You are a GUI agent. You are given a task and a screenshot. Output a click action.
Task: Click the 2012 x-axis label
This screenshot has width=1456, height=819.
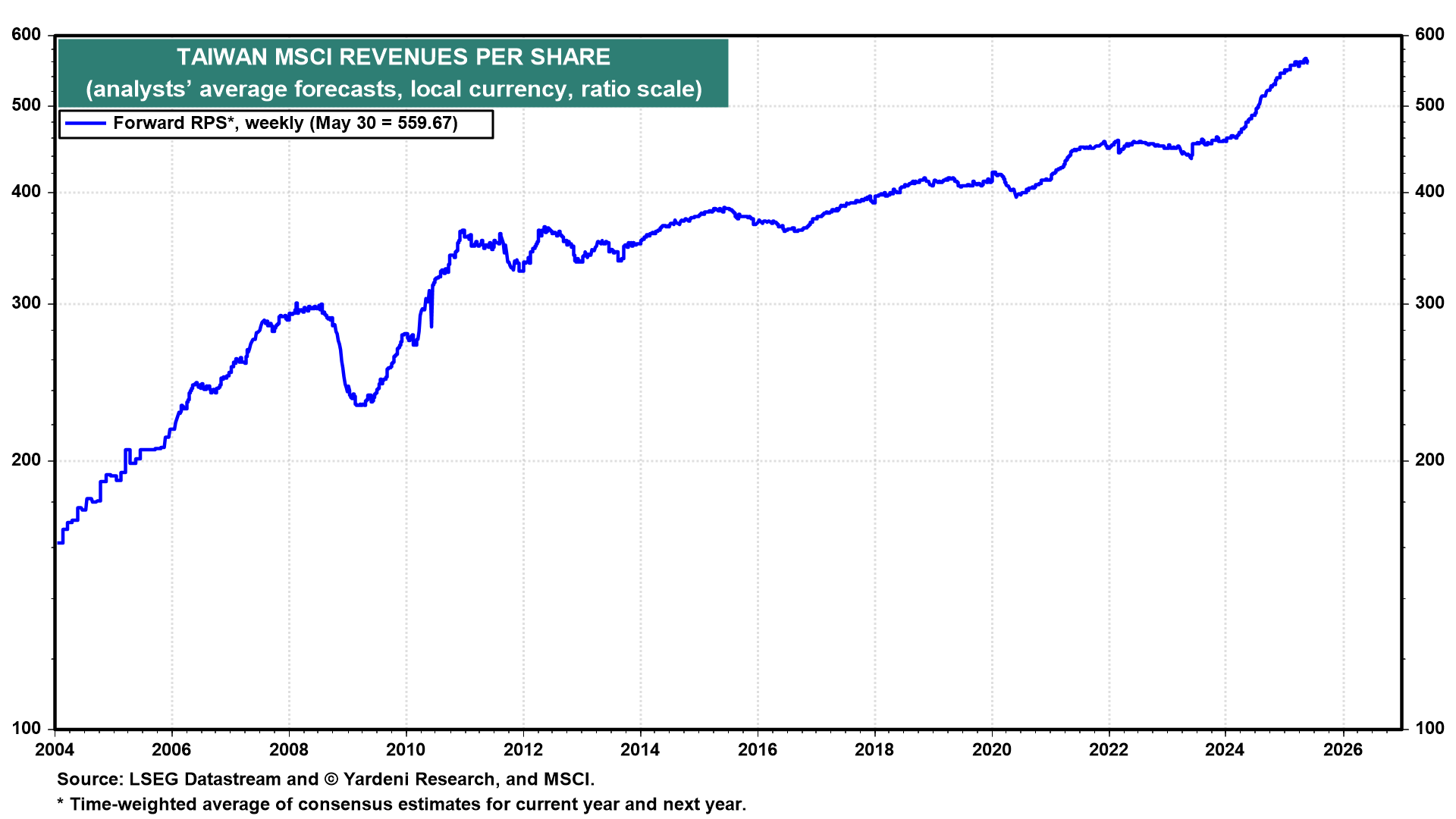click(x=523, y=750)
